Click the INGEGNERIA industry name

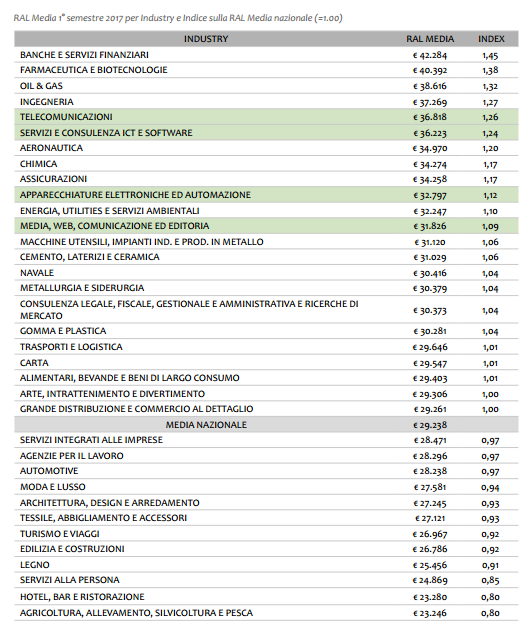47,102
